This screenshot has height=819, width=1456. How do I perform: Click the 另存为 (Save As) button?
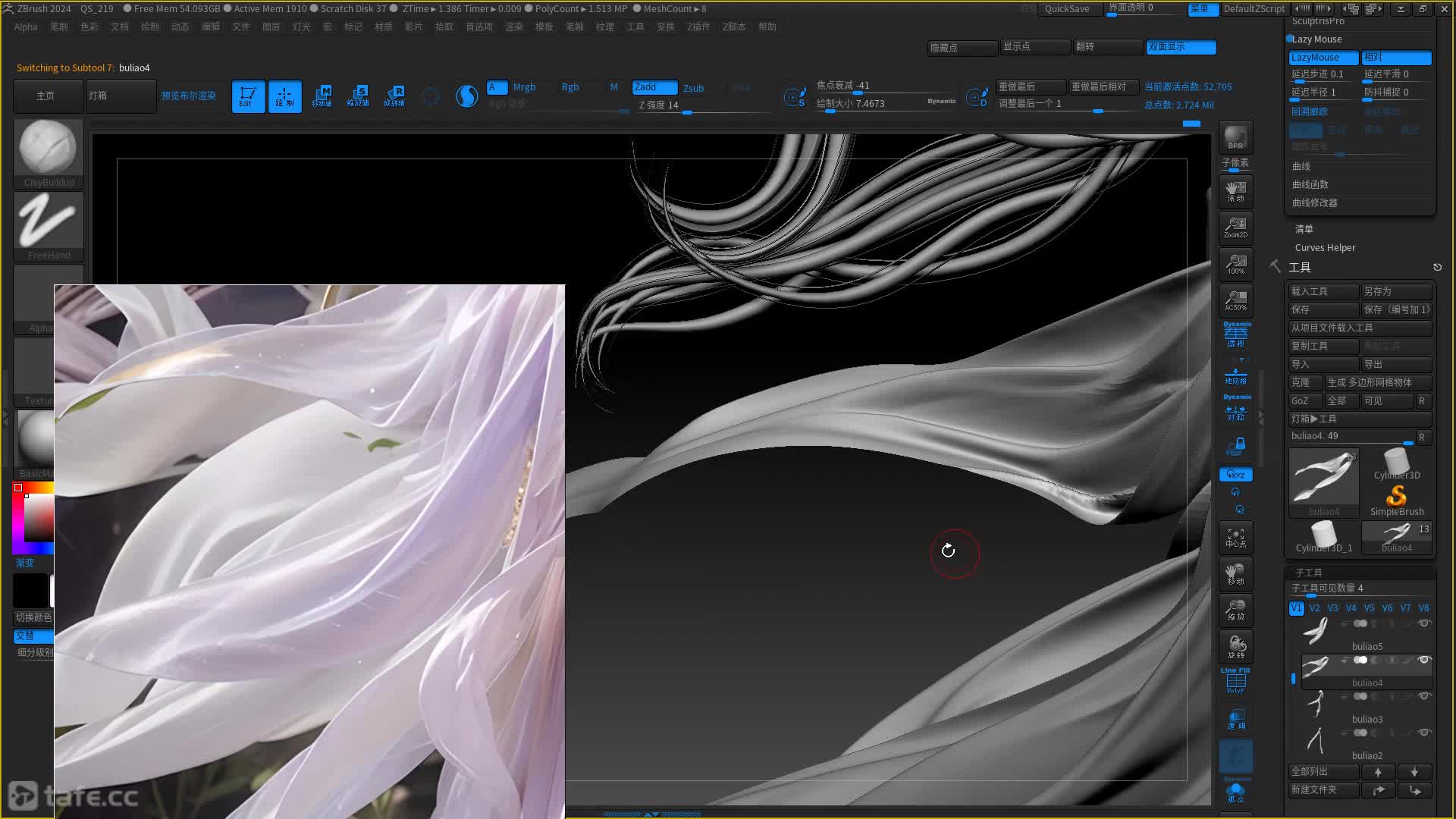click(x=1396, y=291)
